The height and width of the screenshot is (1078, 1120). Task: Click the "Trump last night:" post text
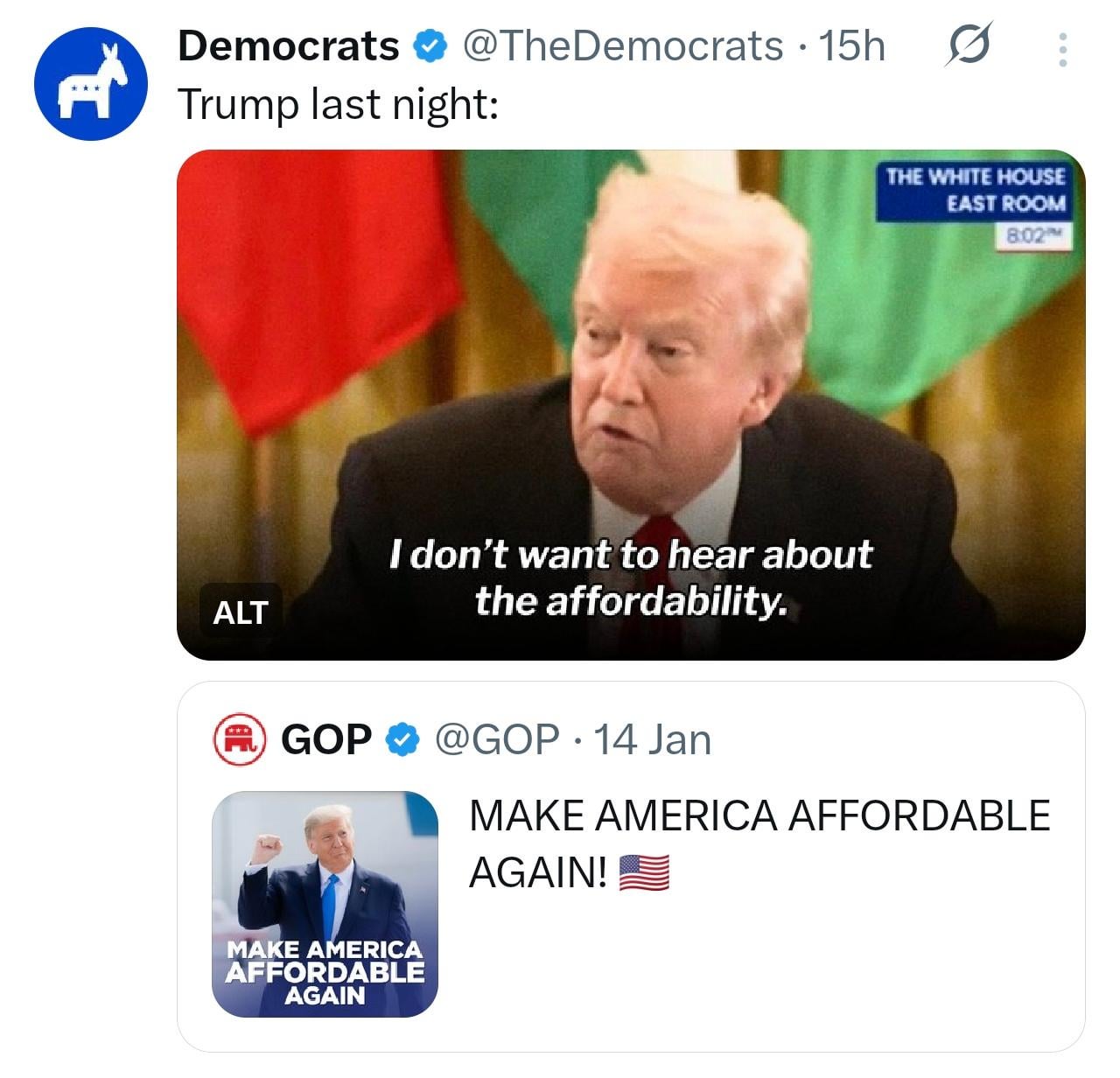[338, 105]
